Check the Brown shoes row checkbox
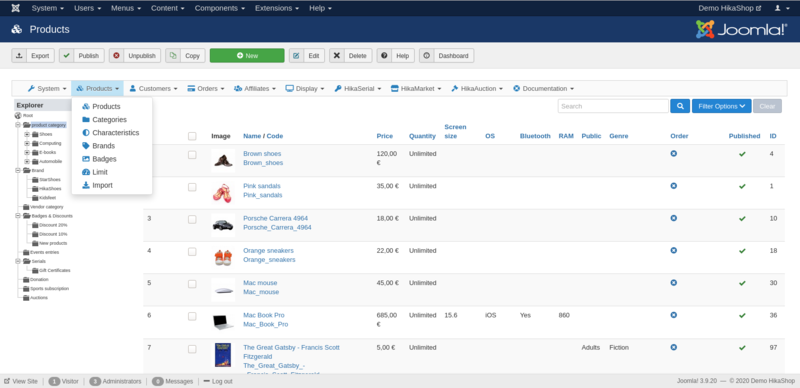 (x=192, y=155)
